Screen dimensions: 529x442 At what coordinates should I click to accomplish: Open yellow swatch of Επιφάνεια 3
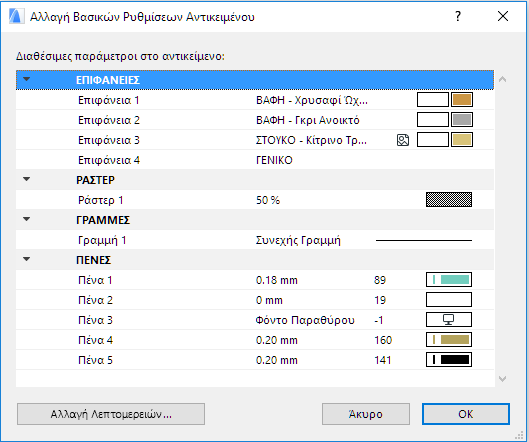point(462,140)
